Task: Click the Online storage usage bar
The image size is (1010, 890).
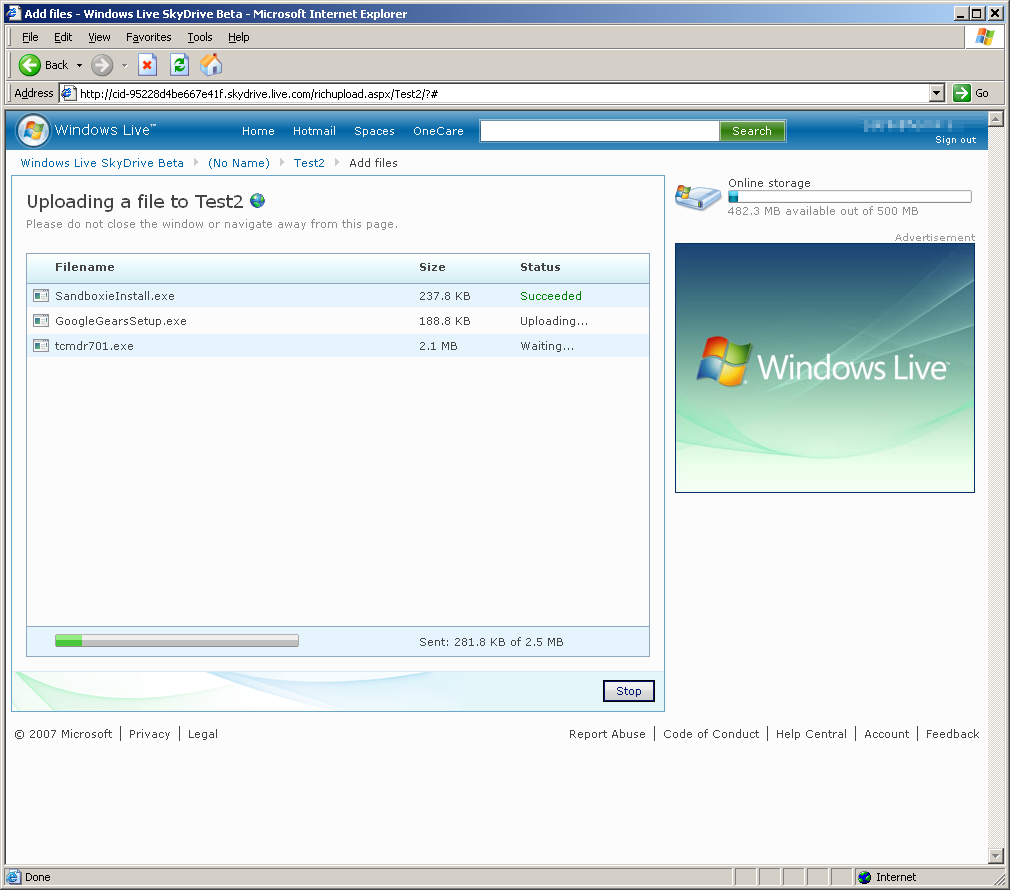Action: tap(850, 197)
